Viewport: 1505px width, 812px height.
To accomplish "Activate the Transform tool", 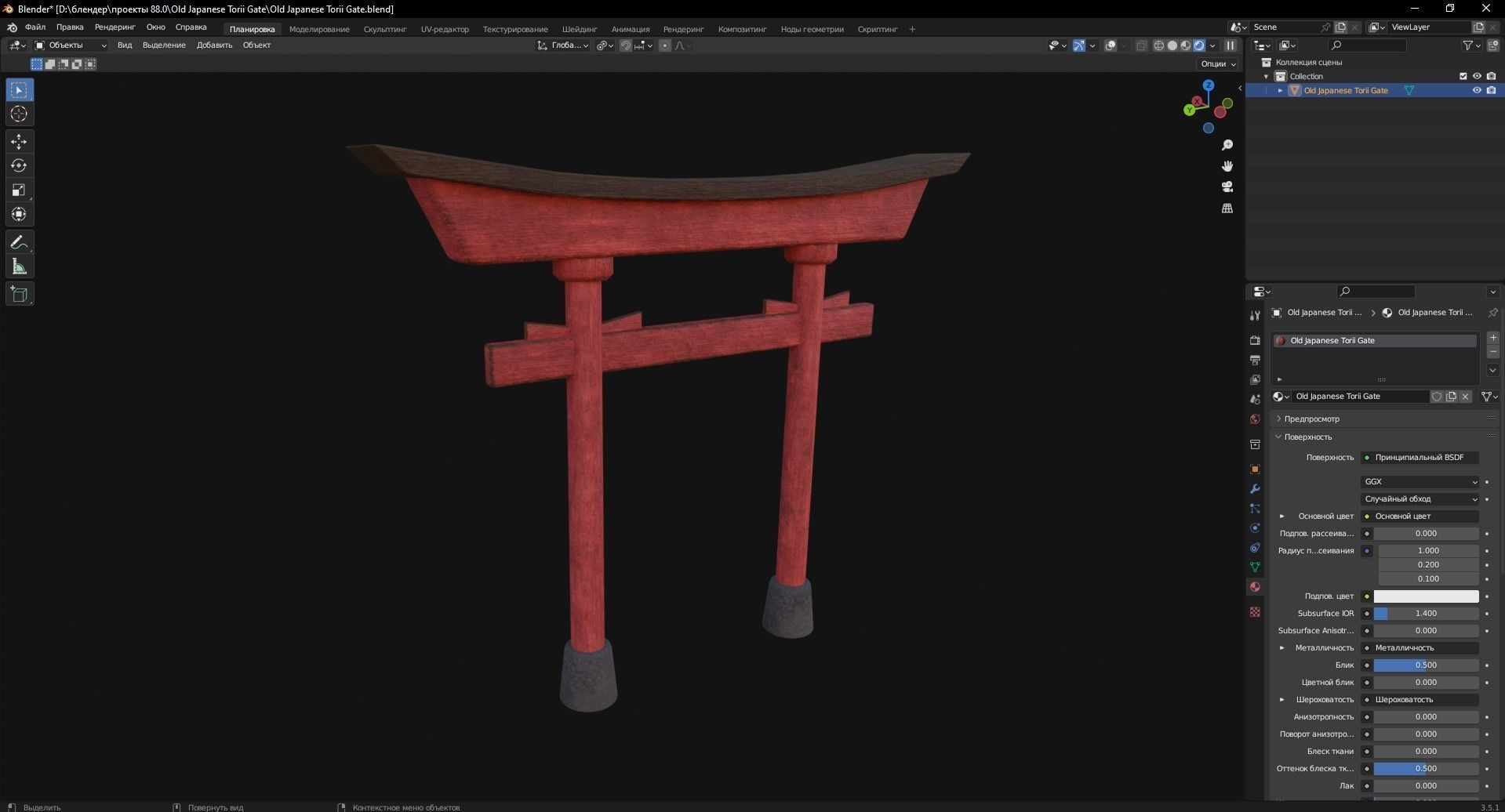I will point(19,214).
